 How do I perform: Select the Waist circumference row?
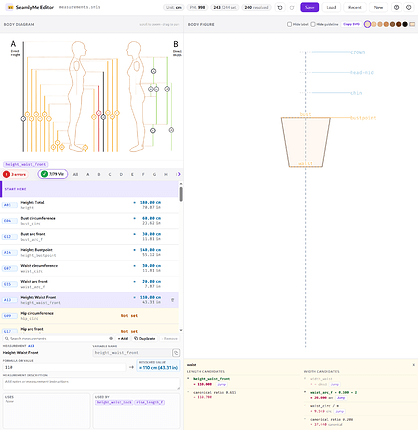click(x=89, y=268)
